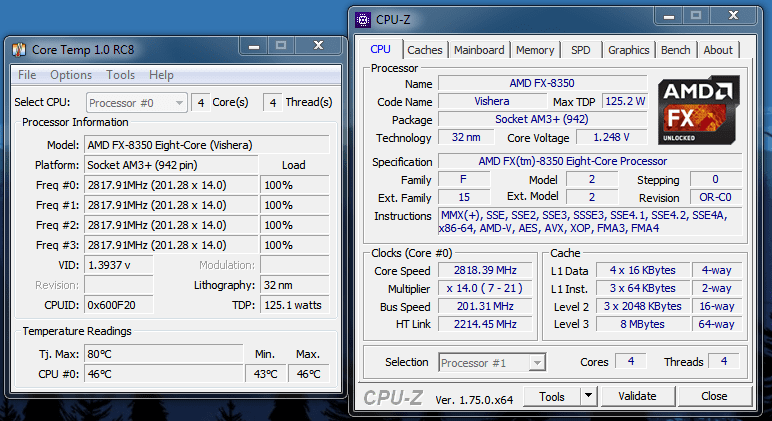Open the Graphics tab

(628, 50)
